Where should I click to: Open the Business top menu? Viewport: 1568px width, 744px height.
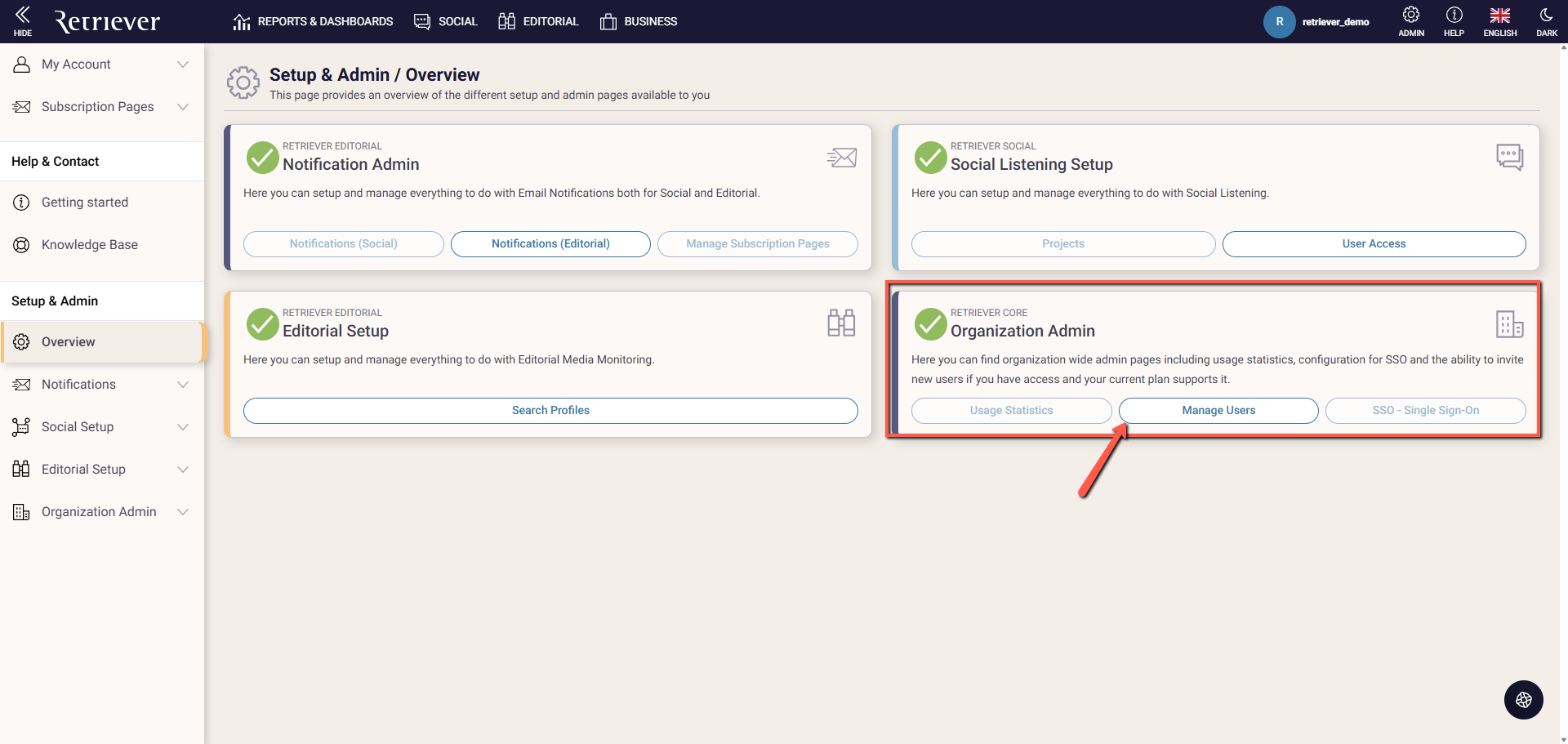click(x=639, y=22)
